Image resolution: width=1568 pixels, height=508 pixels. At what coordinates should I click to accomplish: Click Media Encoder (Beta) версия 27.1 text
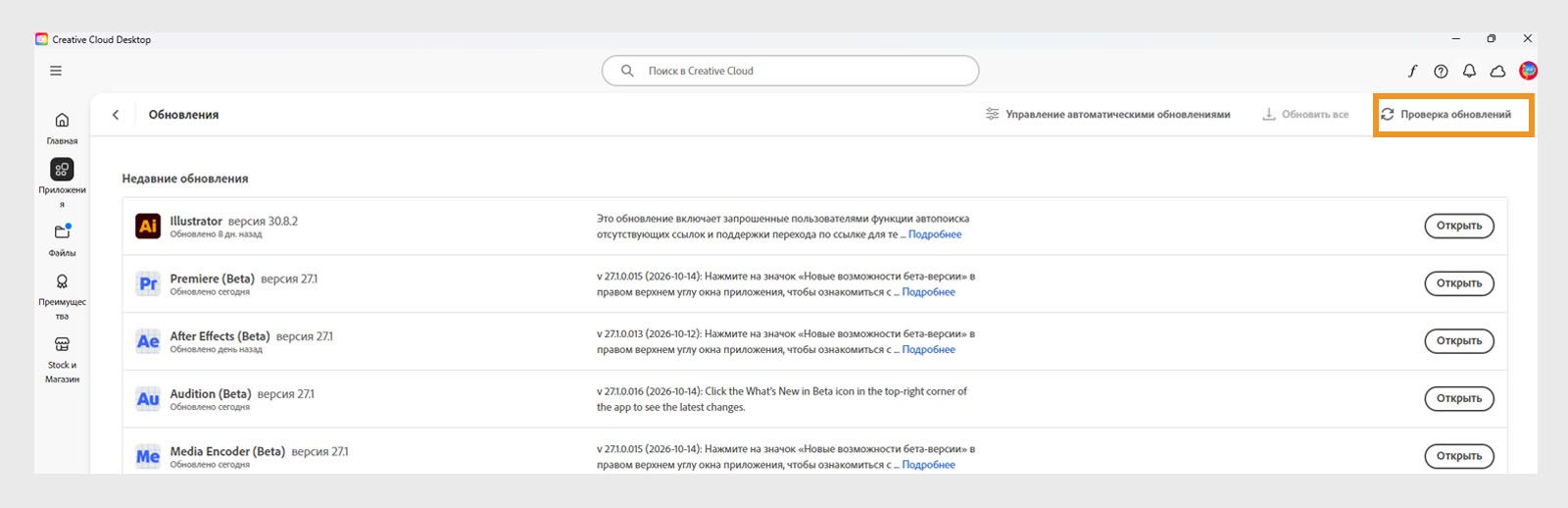259,452
